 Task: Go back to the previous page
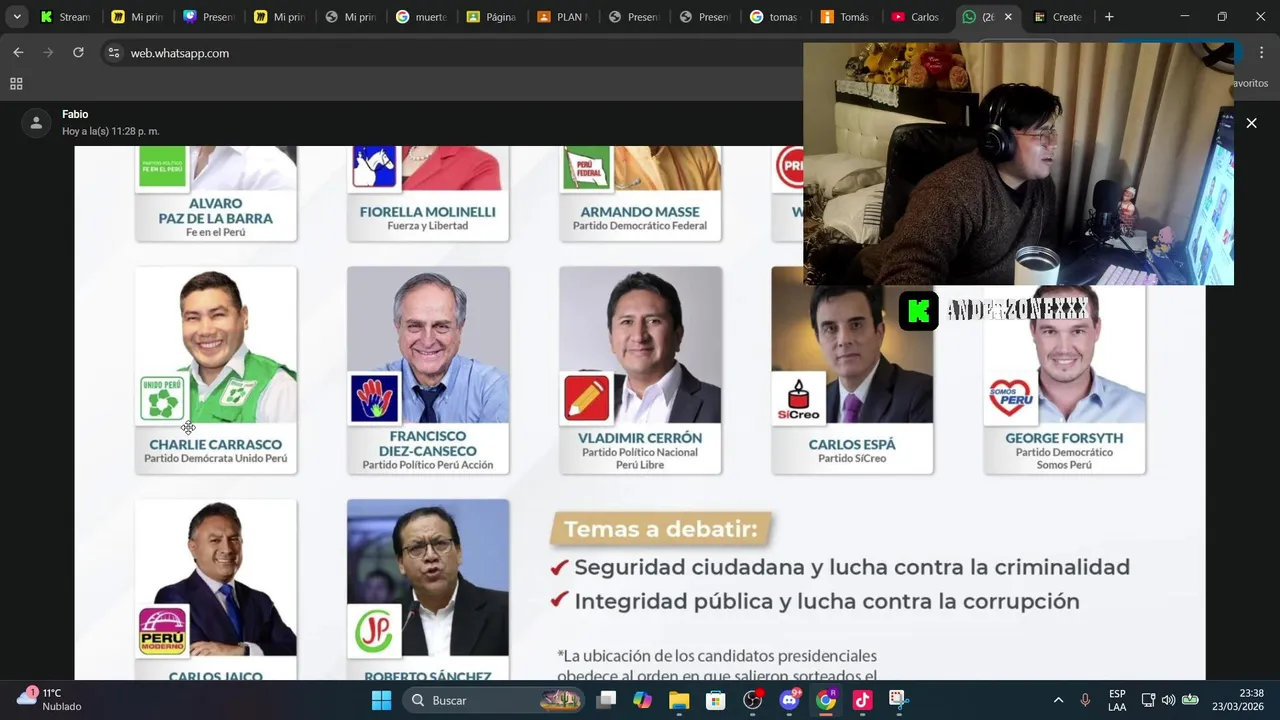18,53
